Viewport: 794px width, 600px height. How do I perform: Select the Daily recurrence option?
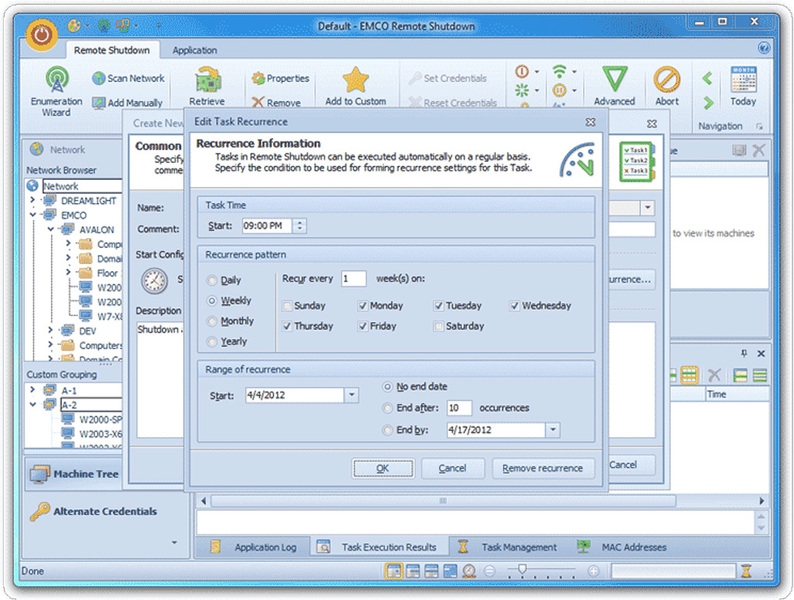point(224,280)
